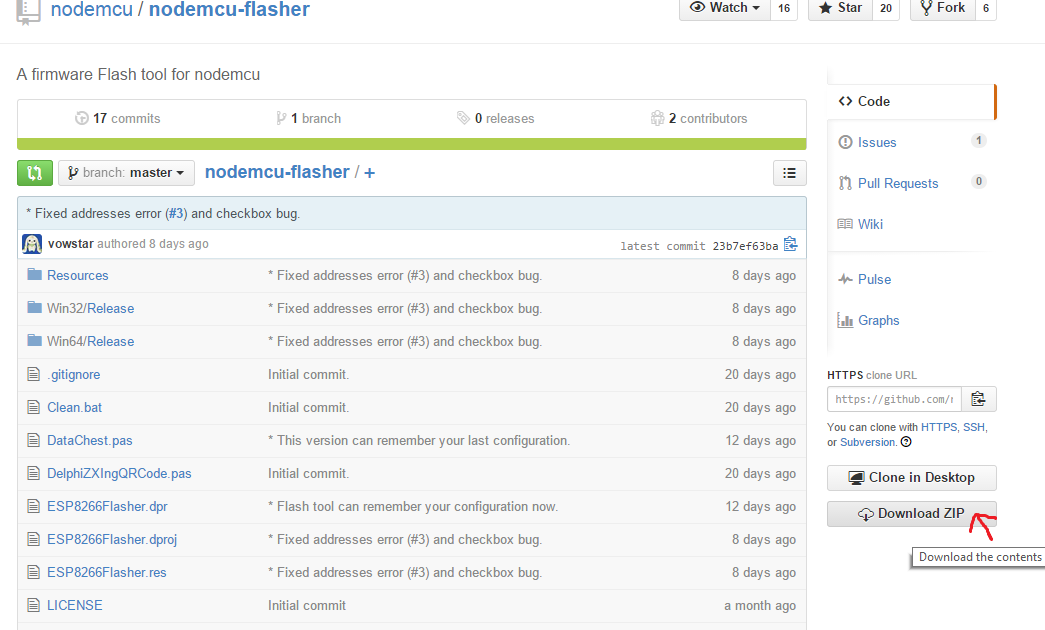The width and height of the screenshot is (1045, 630).
Task: Open the Wiki page
Action: [x=870, y=224]
